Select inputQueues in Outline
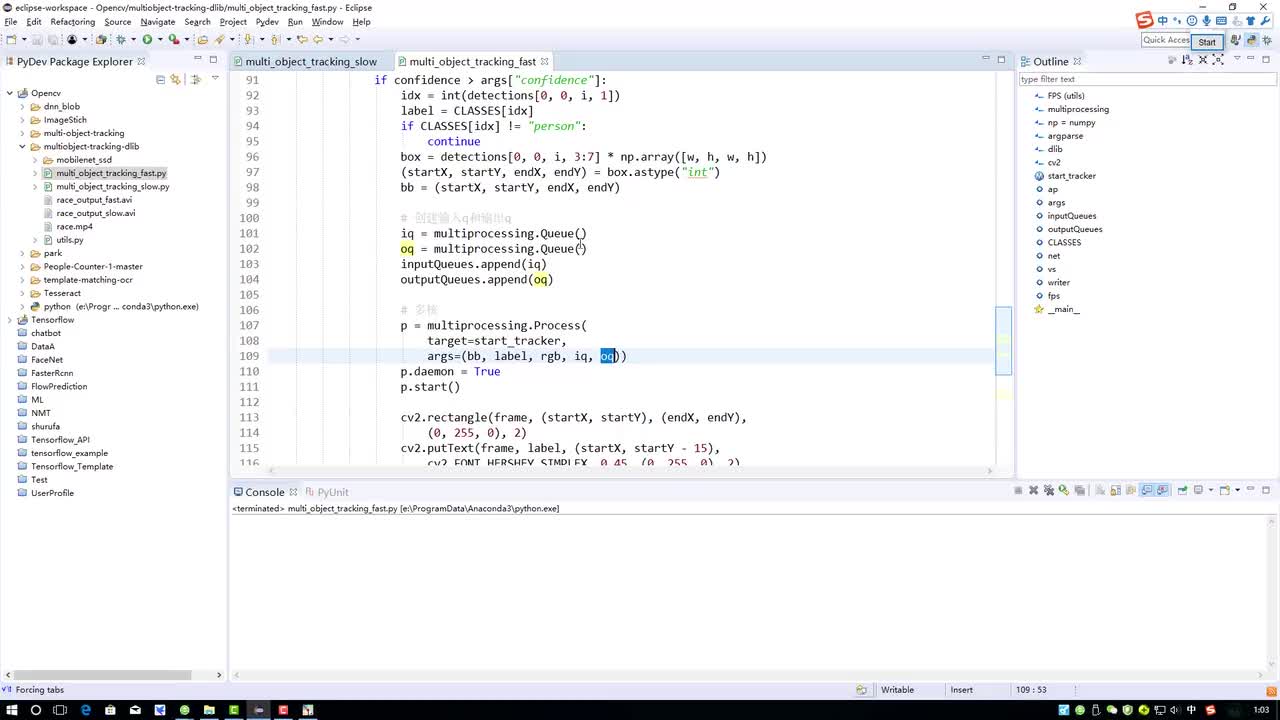Viewport: 1280px width, 720px height. 1072,216
